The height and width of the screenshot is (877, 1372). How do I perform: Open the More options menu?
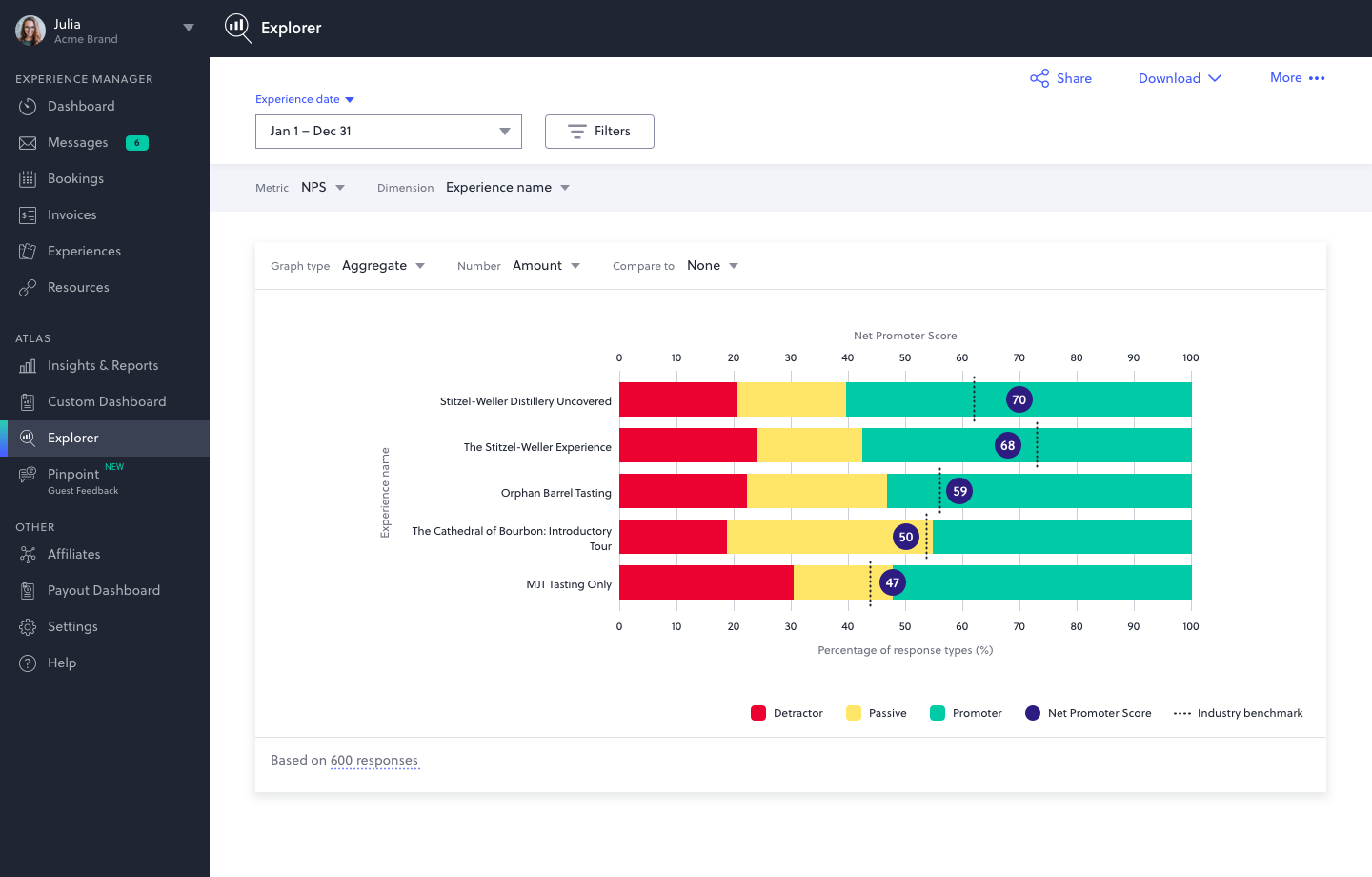(x=1297, y=78)
